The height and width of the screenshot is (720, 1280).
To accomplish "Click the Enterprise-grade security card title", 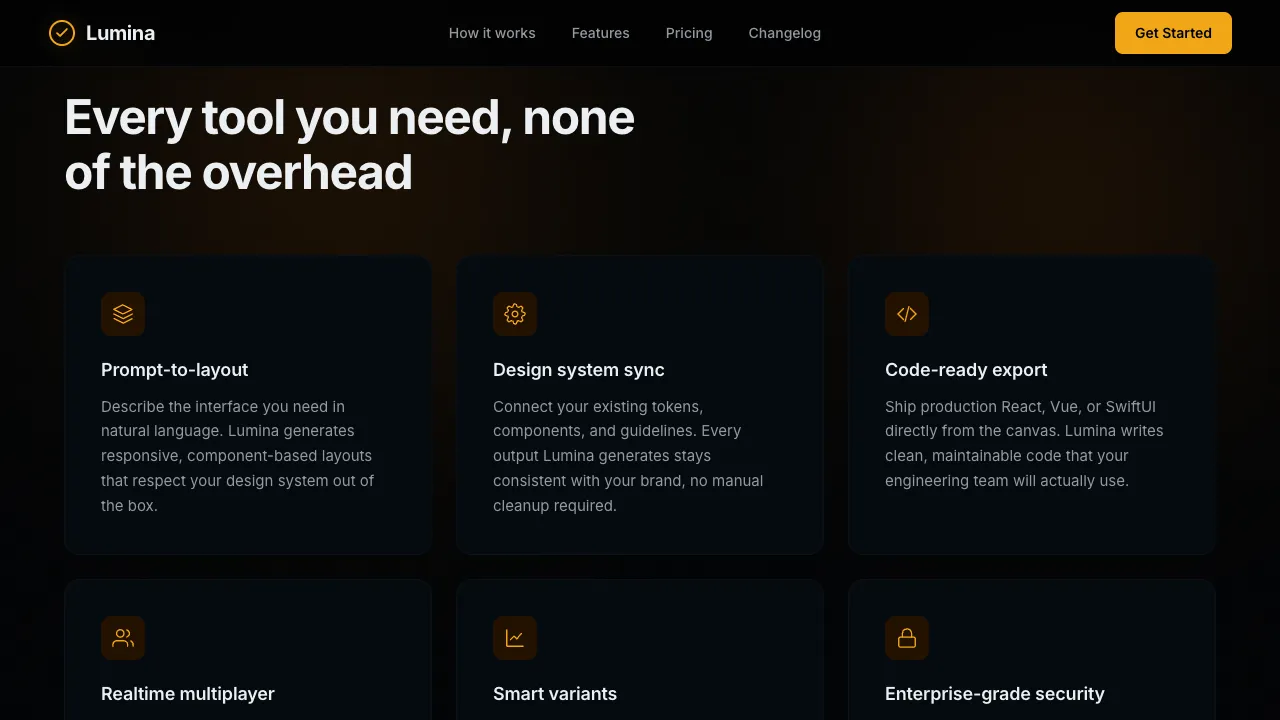I will (995, 694).
